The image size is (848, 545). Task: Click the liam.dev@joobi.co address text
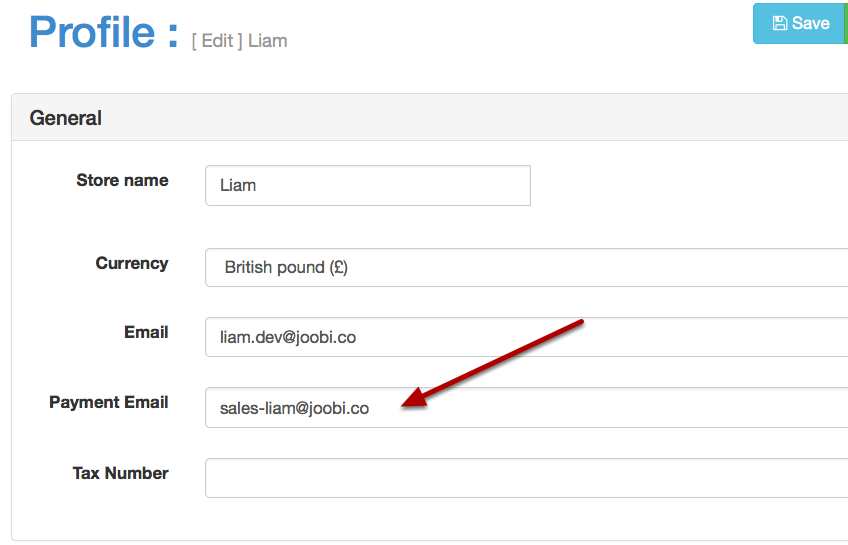(x=288, y=337)
